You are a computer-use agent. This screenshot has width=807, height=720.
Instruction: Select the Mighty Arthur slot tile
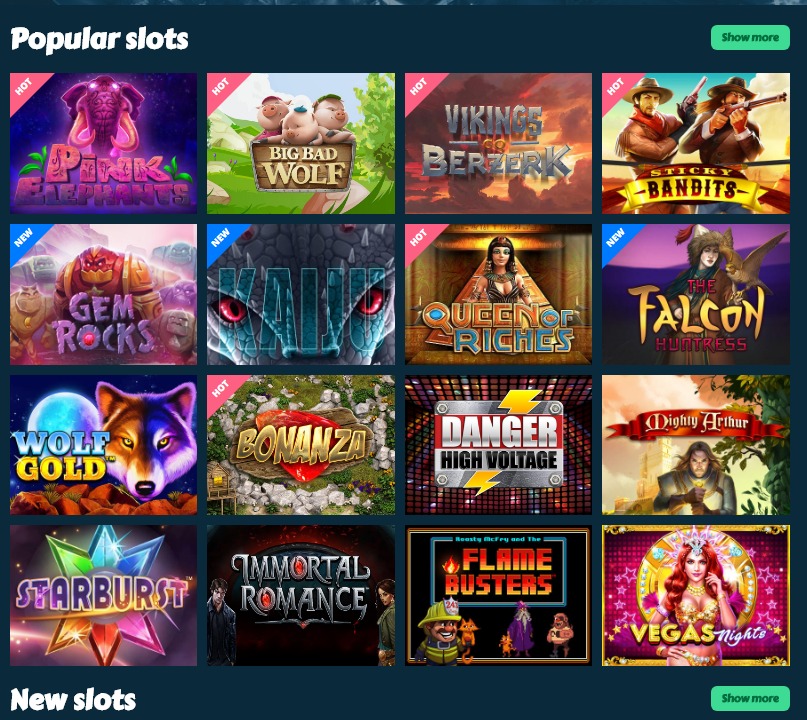point(696,445)
